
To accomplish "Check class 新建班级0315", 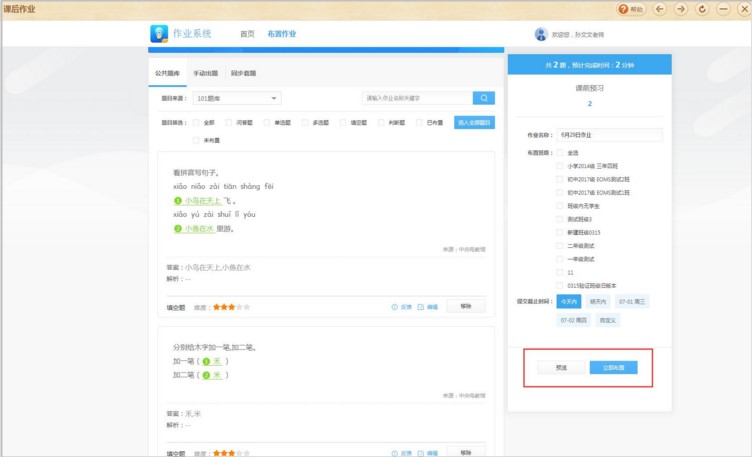I will point(559,232).
